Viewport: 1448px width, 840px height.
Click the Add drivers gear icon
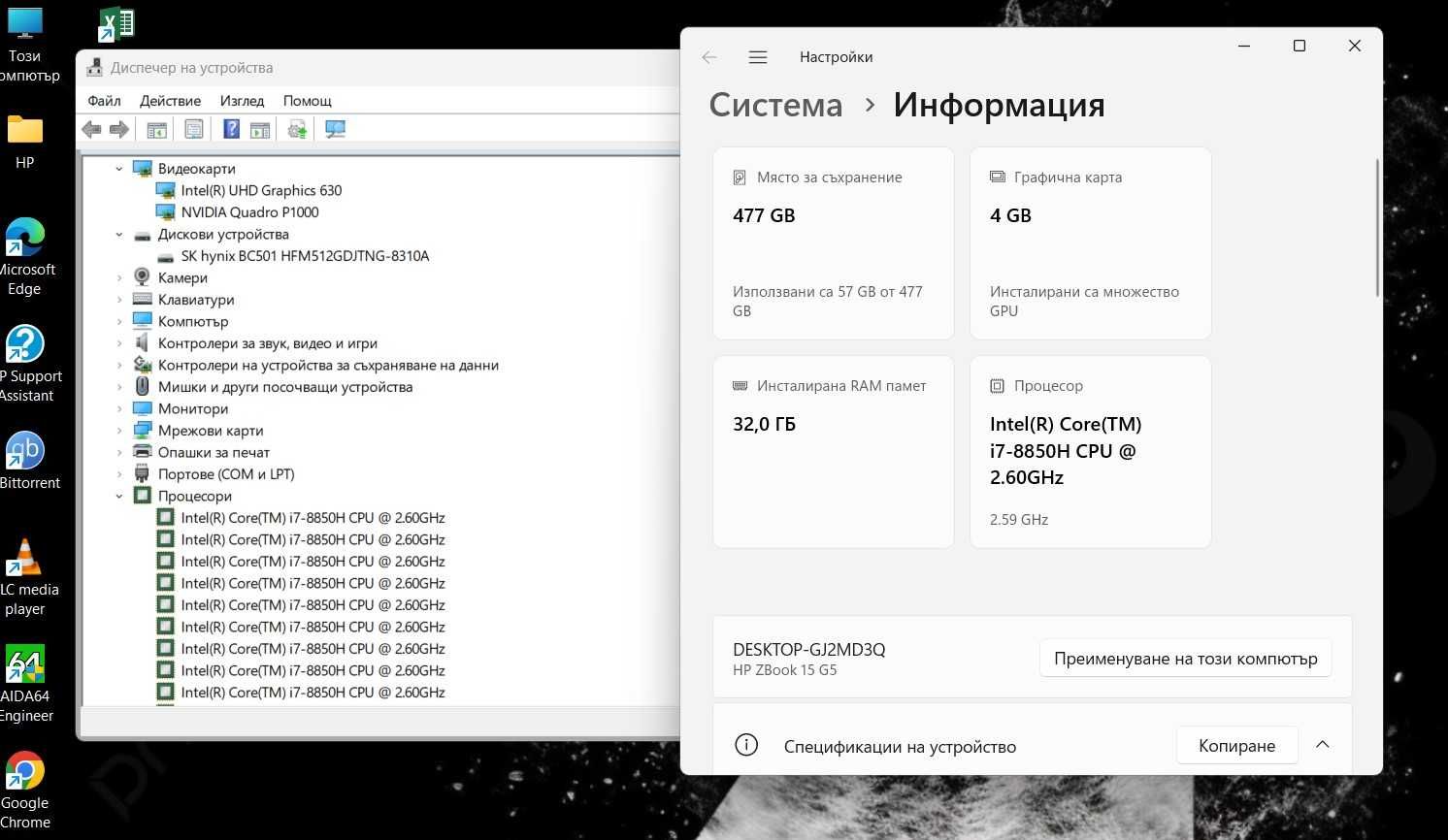297,129
